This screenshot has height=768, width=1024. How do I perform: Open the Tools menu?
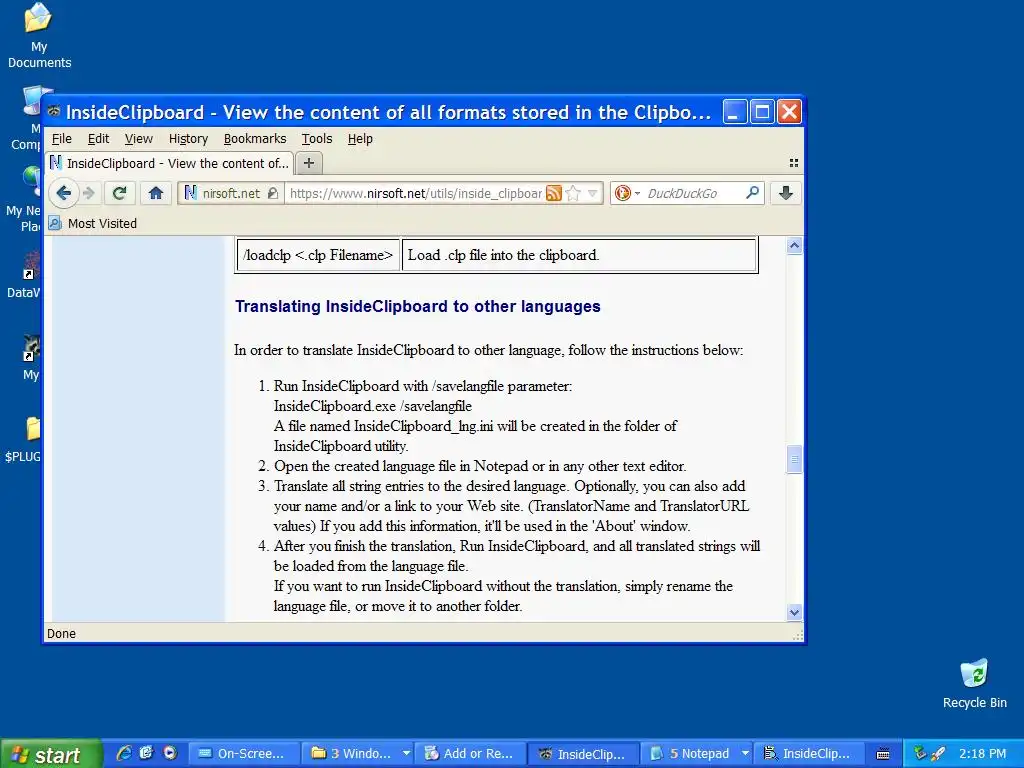coord(317,138)
